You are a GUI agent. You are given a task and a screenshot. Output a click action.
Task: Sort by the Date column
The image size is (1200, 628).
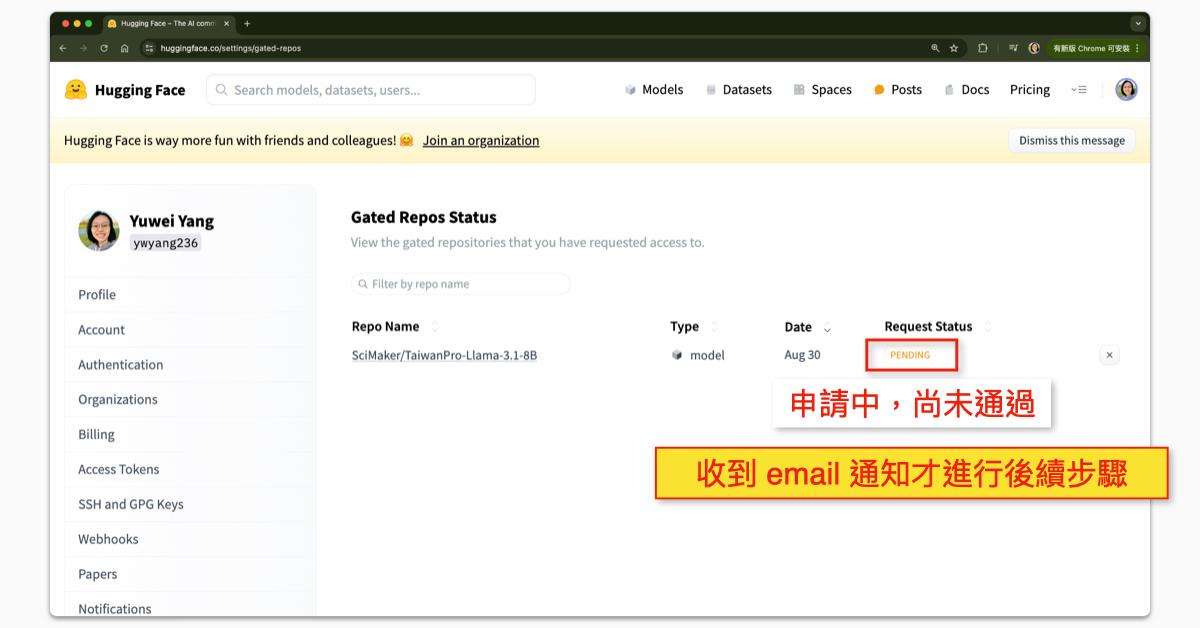[x=808, y=327]
